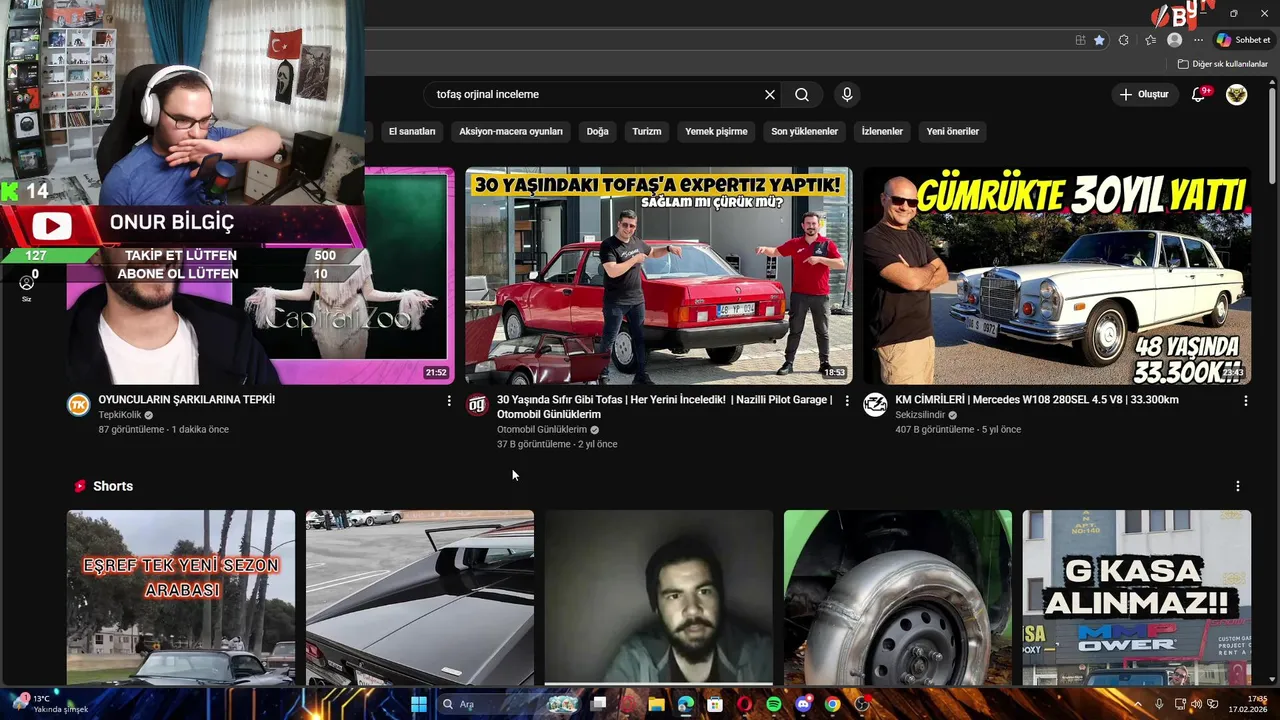The width and height of the screenshot is (1280, 720).
Task: Open the Windows Start menu
Action: (x=419, y=704)
